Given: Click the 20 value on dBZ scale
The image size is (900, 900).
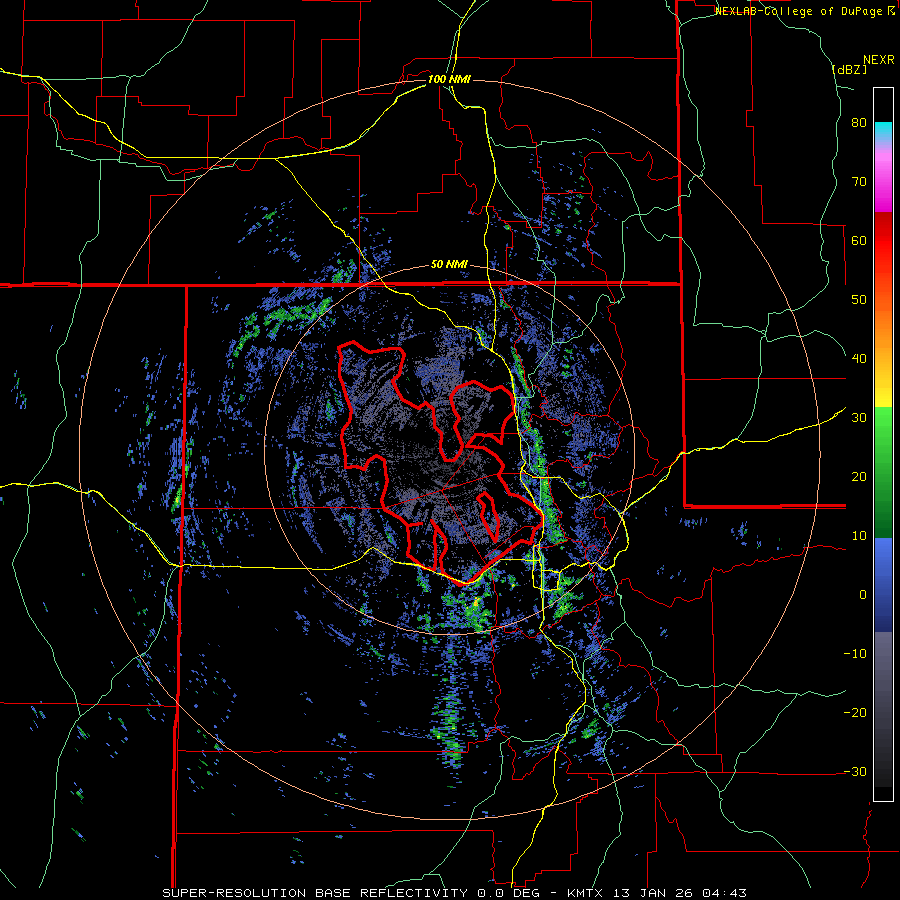Looking at the screenshot, I should (859, 477).
